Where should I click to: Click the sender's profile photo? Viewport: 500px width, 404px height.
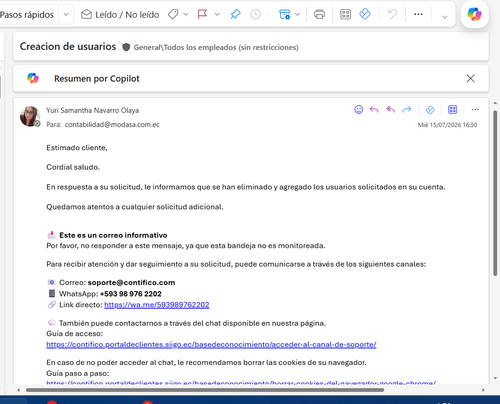coord(30,116)
